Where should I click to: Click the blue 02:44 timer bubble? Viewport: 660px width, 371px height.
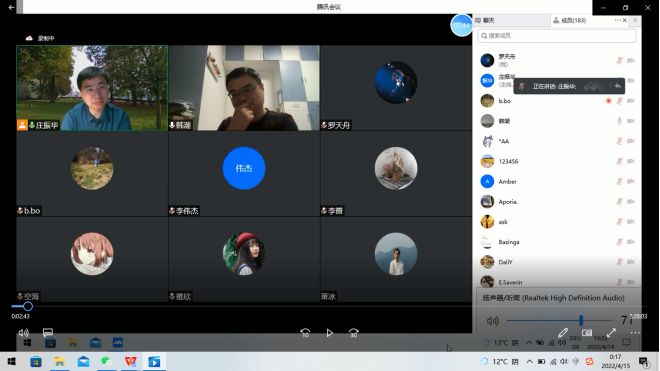point(461,25)
